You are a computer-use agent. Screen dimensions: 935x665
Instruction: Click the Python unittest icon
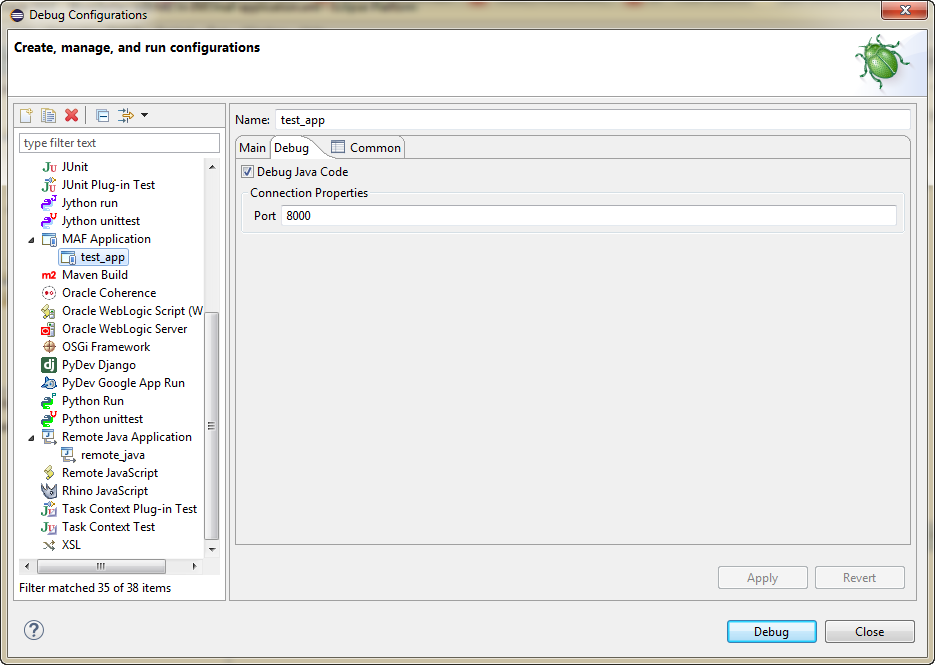coord(49,419)
